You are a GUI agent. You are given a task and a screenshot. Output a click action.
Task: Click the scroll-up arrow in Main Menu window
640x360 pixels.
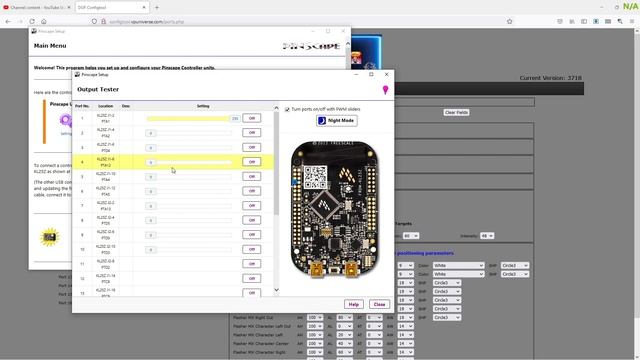coord(348,43)
